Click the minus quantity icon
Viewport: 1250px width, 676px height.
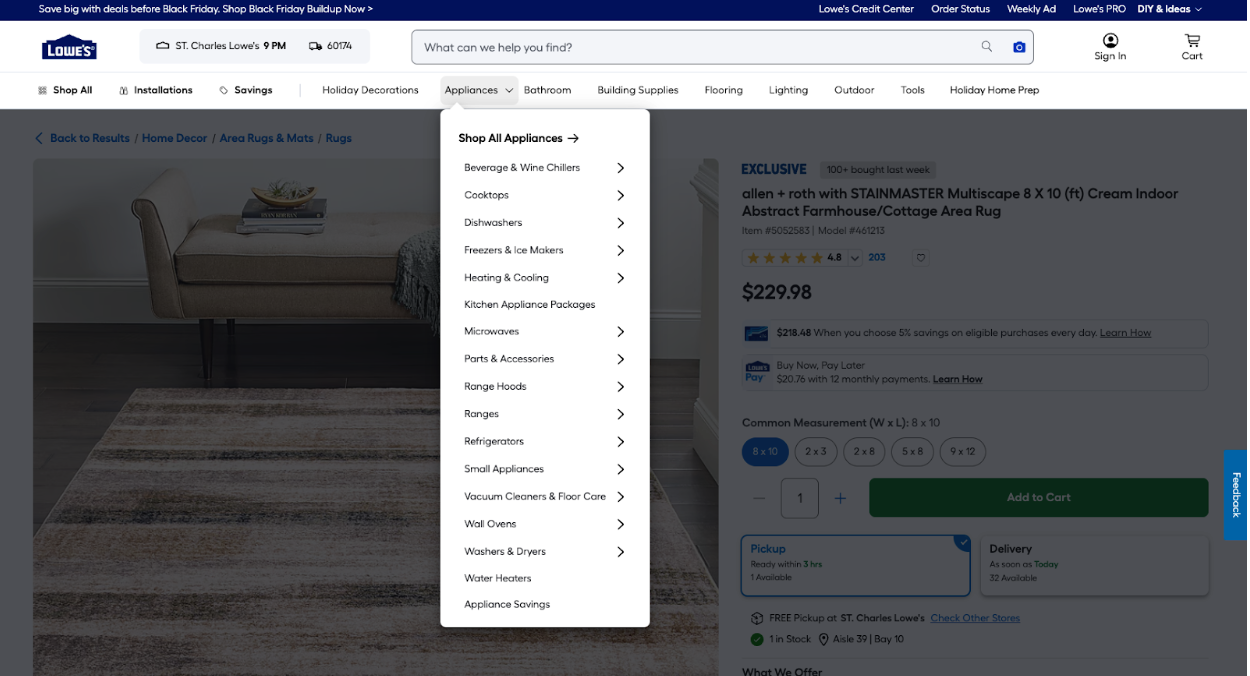(760, 498)
